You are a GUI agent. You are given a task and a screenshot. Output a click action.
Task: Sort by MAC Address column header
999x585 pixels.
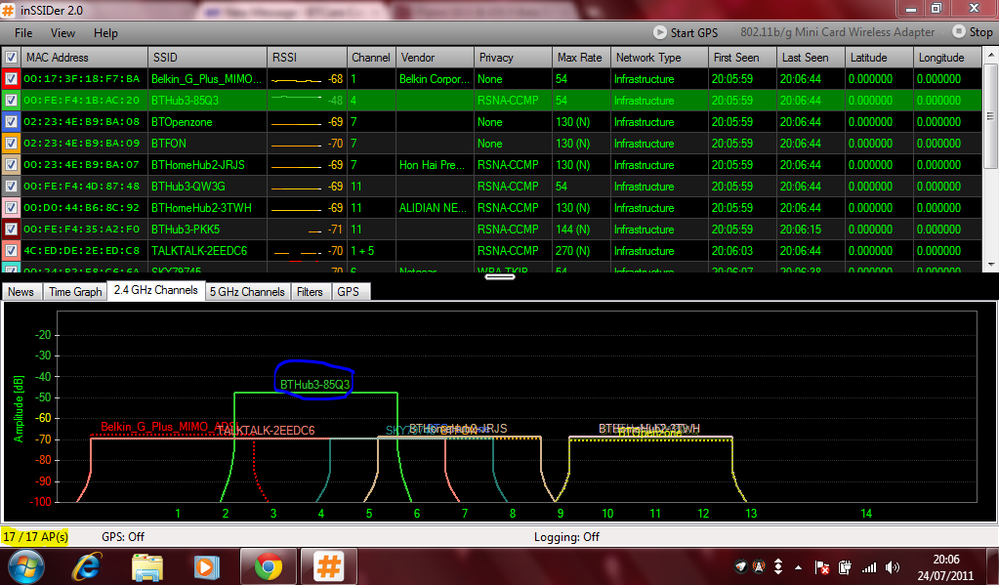click(x=84, y=57)
